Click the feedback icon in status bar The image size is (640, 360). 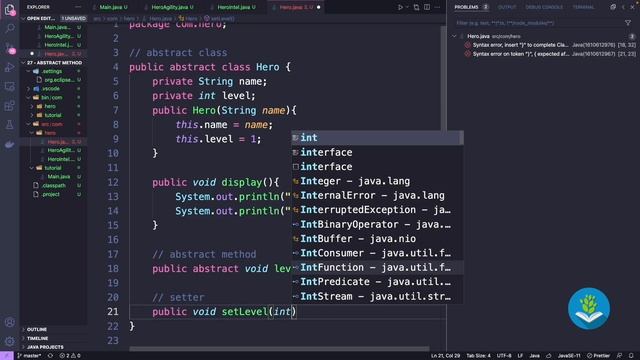[x=619, y=356]
